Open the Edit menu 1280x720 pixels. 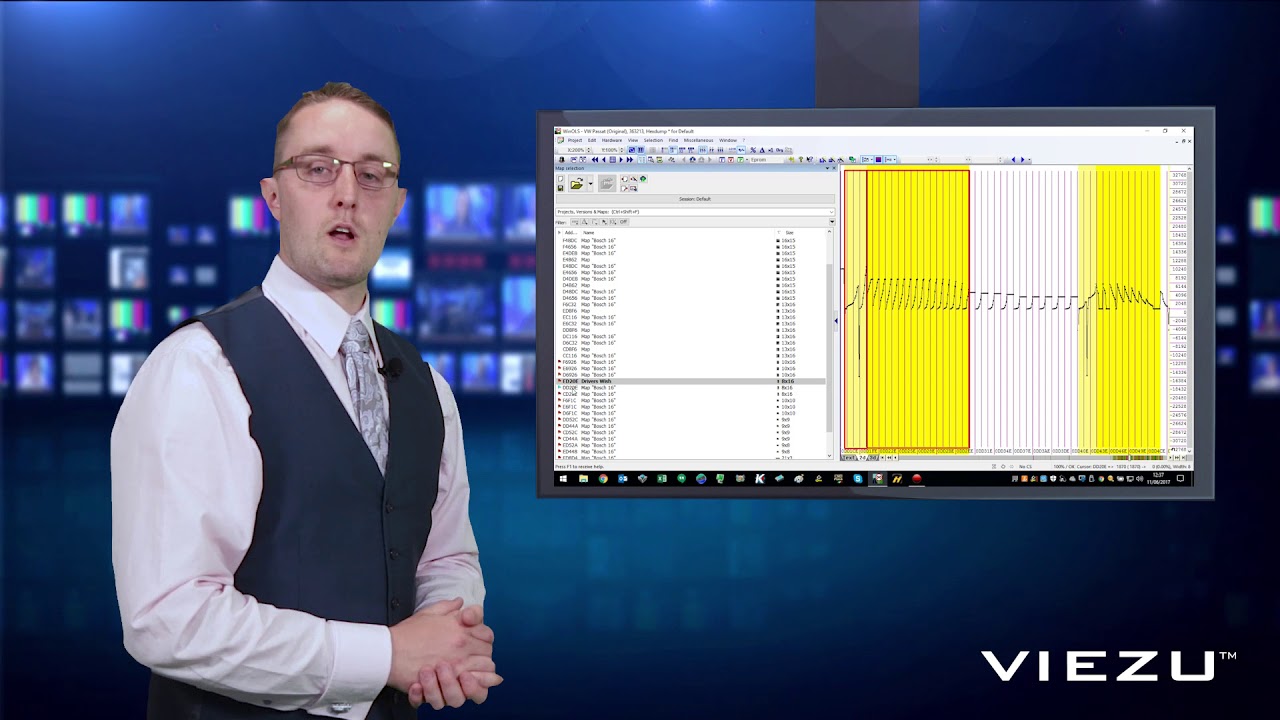(x=592, y=140)
